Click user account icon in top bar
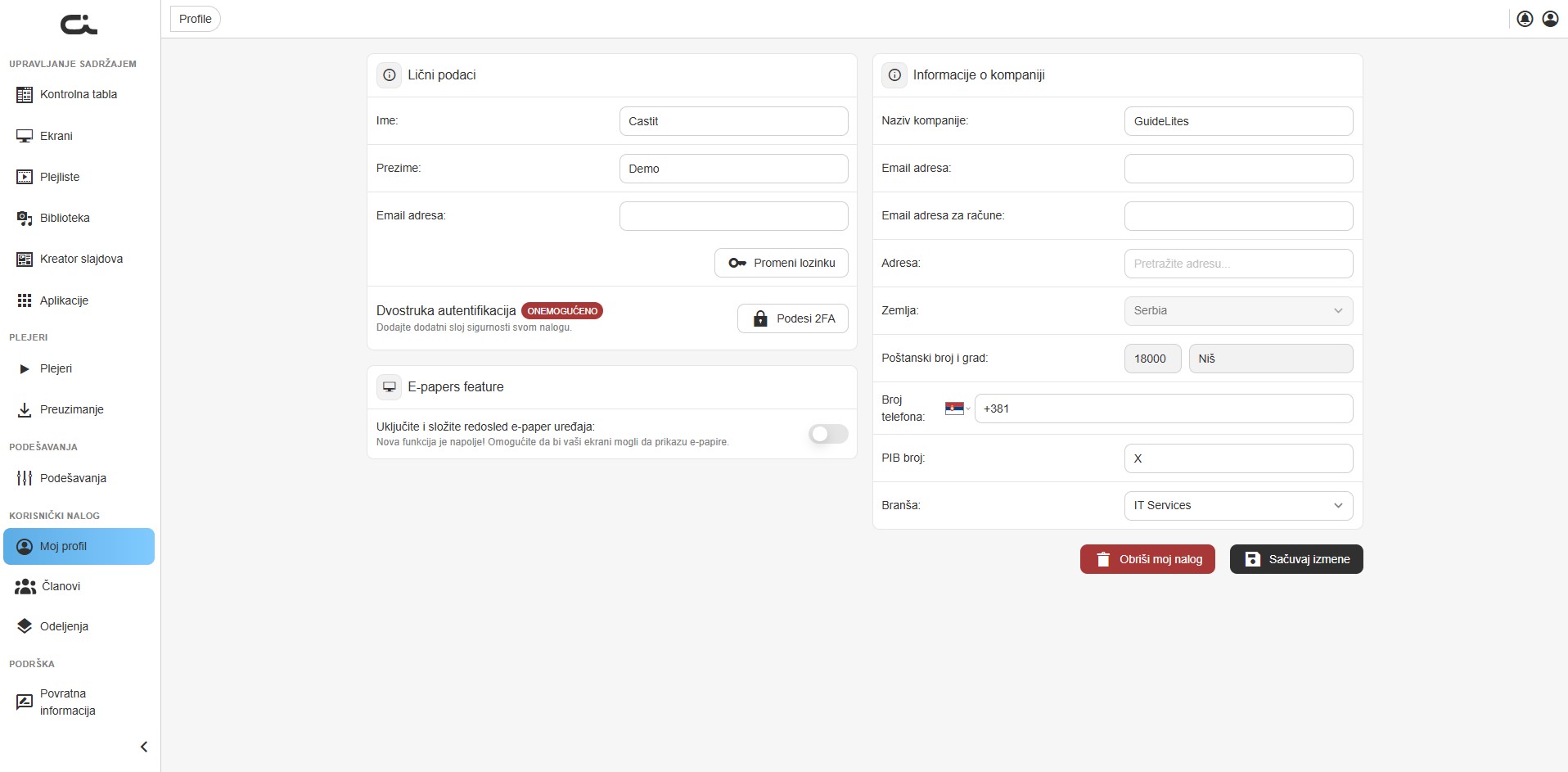1568x772 pixels. 1550,19
